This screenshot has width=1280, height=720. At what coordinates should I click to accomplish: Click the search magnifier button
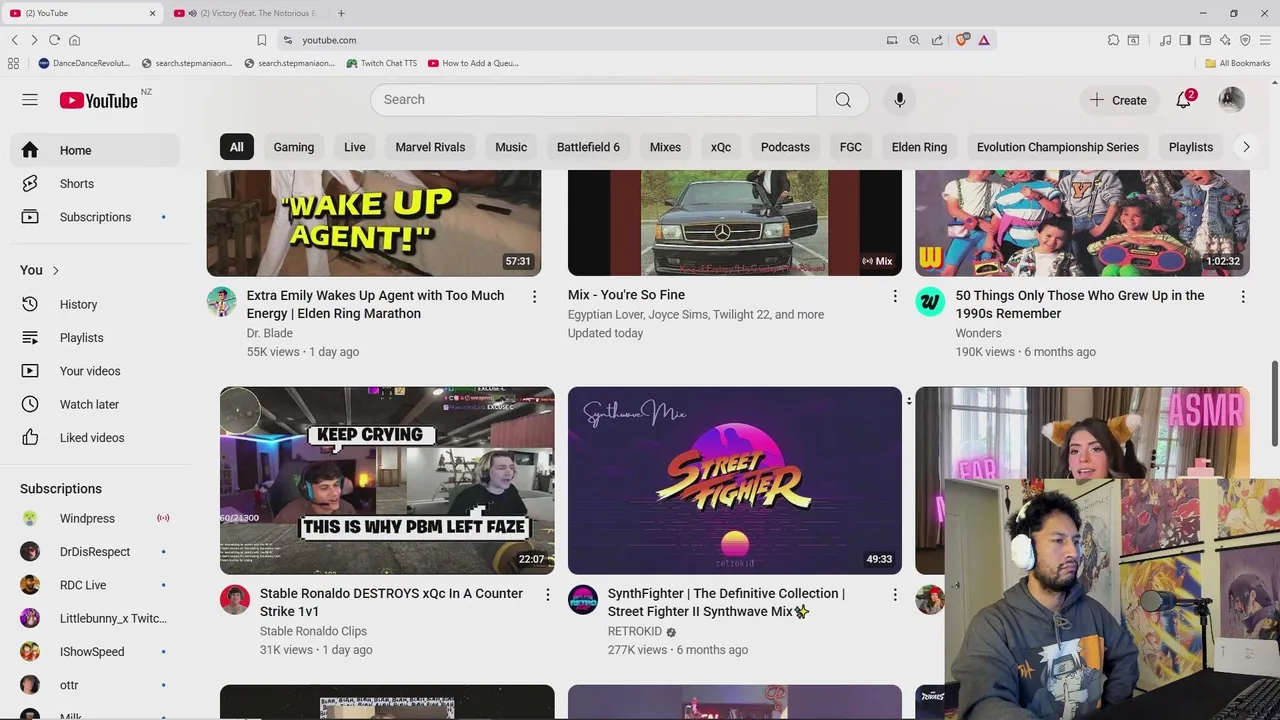[843, 100]
